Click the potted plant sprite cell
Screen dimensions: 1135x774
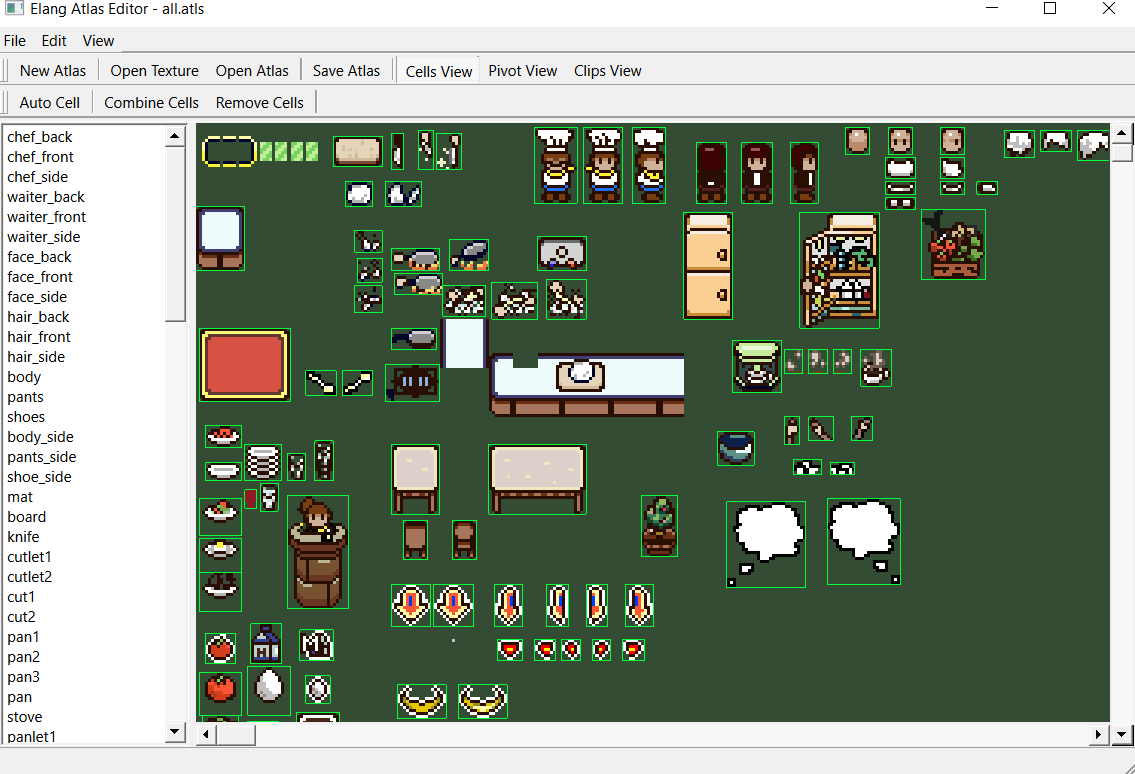(x=659, y=526)
